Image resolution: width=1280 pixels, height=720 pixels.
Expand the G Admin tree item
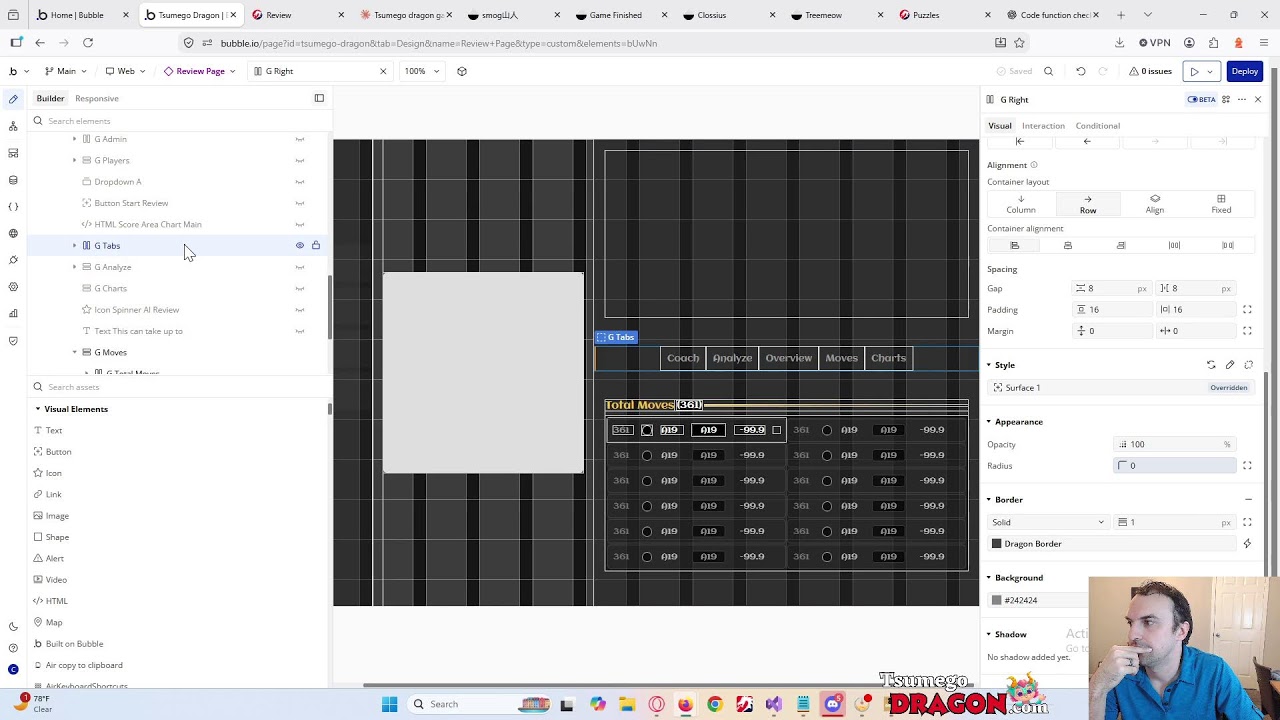tap(74, 139)
